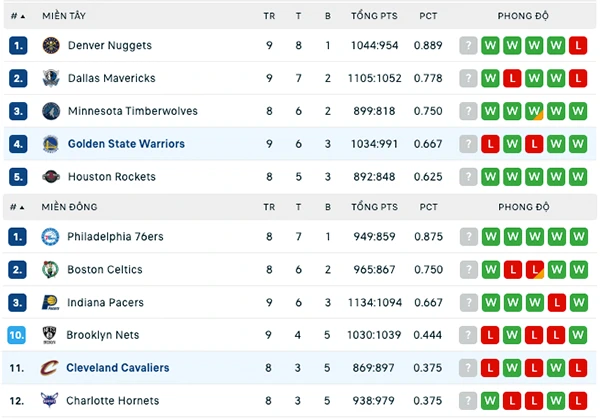Click the Dallas Mavericks team logo
The height and width of the screenshot is (419, 600).
[x=51, y=78]
